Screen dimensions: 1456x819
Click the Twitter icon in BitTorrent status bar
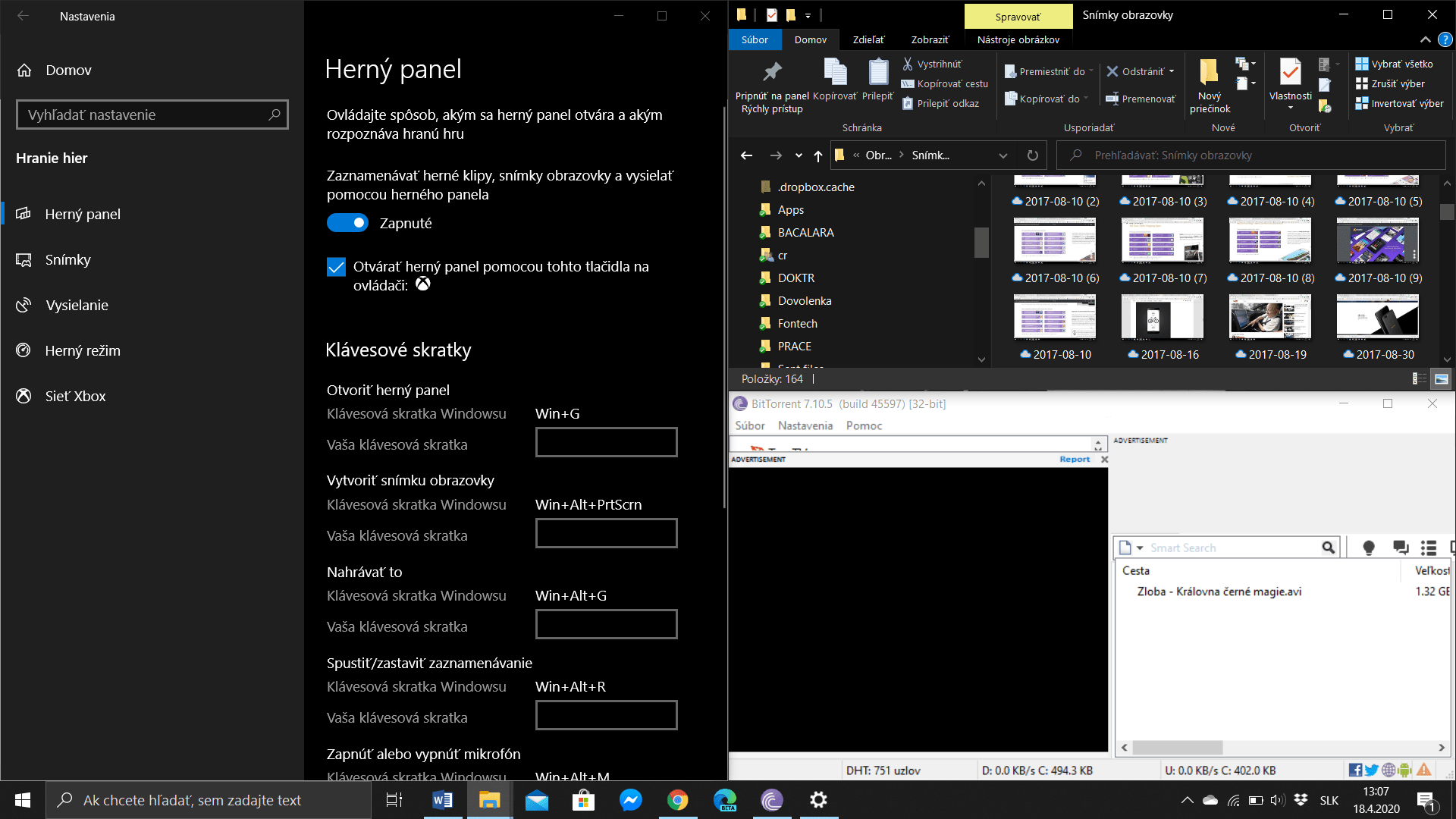click(1372, 770)
